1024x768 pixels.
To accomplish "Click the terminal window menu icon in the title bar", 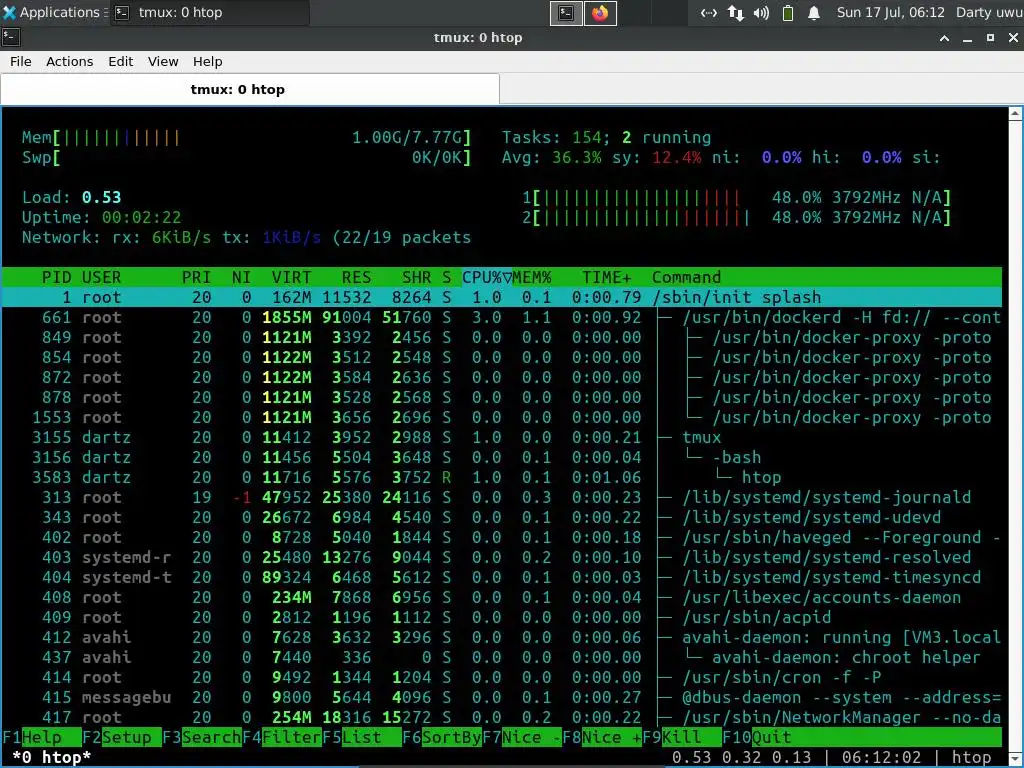I will [10, 37].
